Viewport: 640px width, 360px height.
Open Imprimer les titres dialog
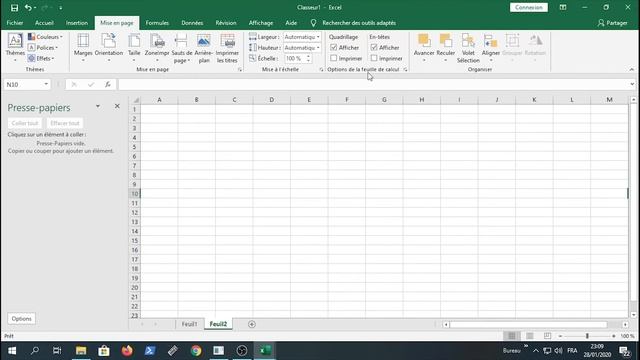[x=227, y=47]
